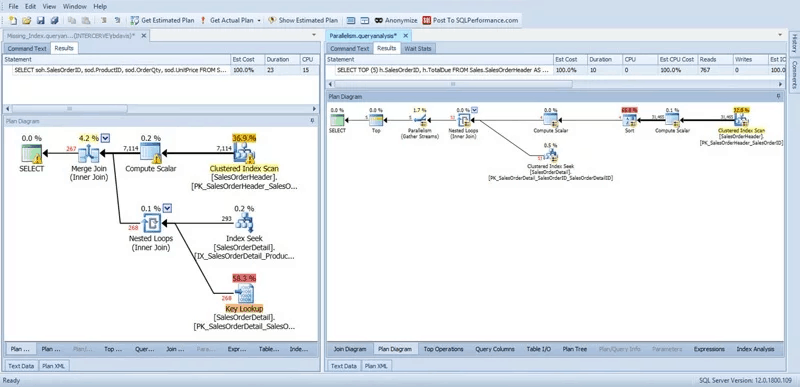Open the Get Actual Plan dropdown arrow
800x387 pixels.
click(x=259, y=20)
